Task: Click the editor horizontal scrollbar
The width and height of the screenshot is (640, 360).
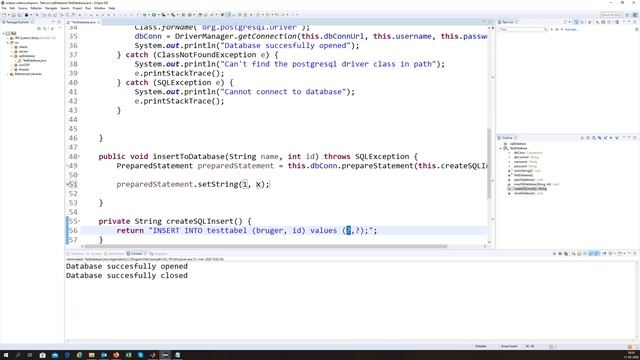Action: (x=265, y=246)
